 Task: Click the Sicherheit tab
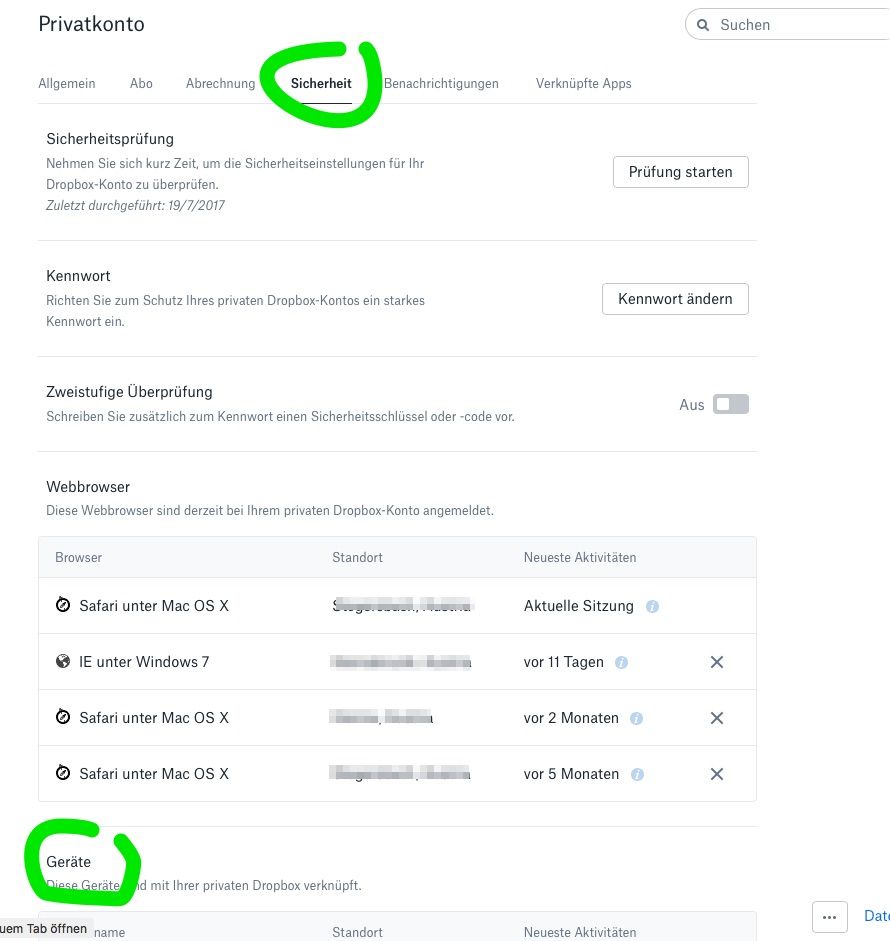[321, 83]
